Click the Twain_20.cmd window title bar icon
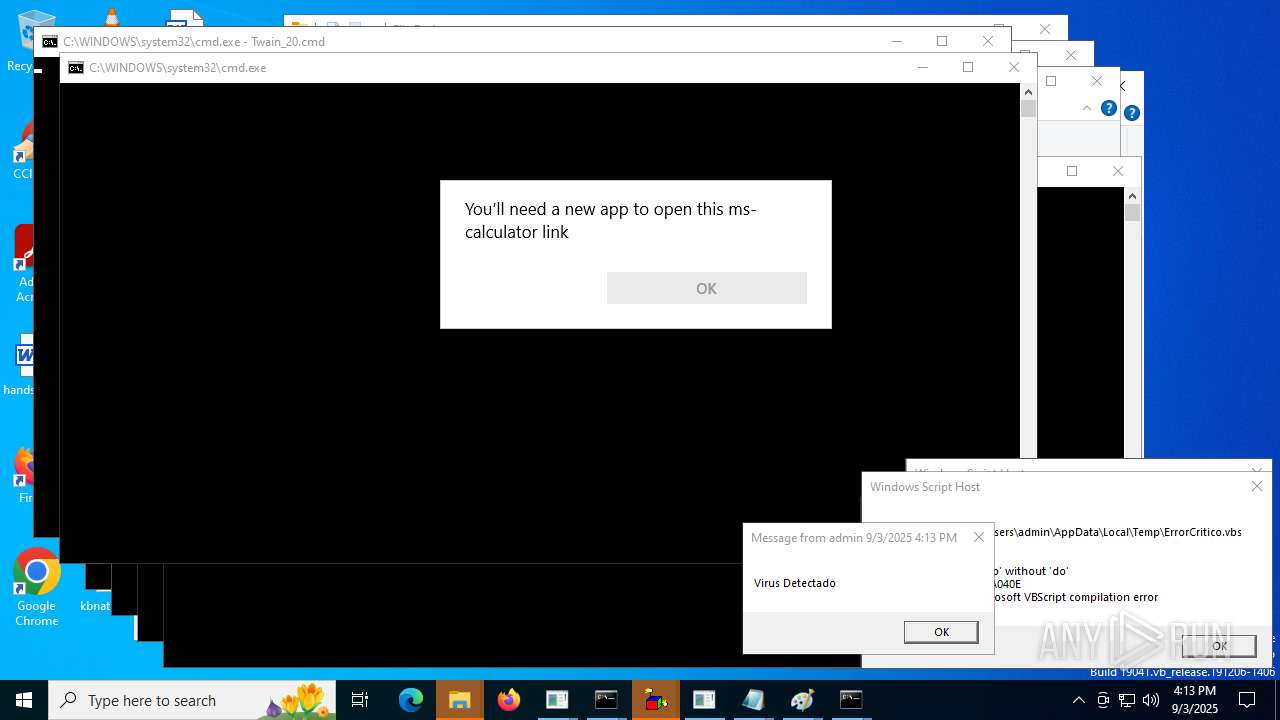The height and width of the screenshot is (720, 1280). pos(50,42)
